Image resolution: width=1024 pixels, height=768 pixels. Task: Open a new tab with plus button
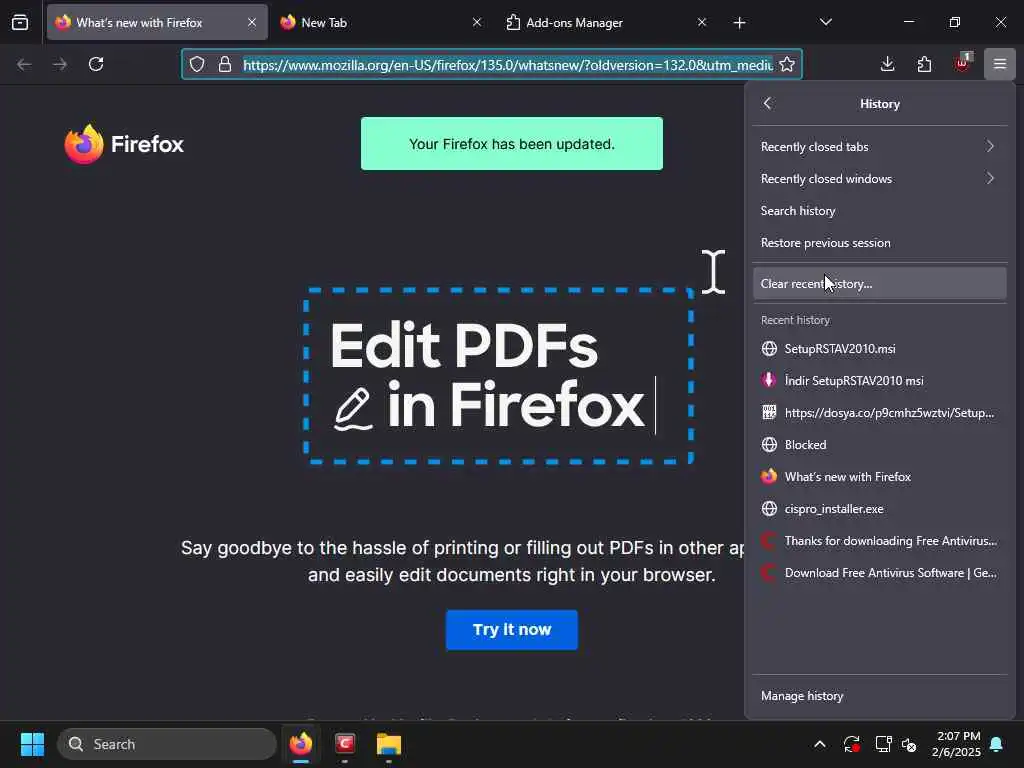pos(739,23)
